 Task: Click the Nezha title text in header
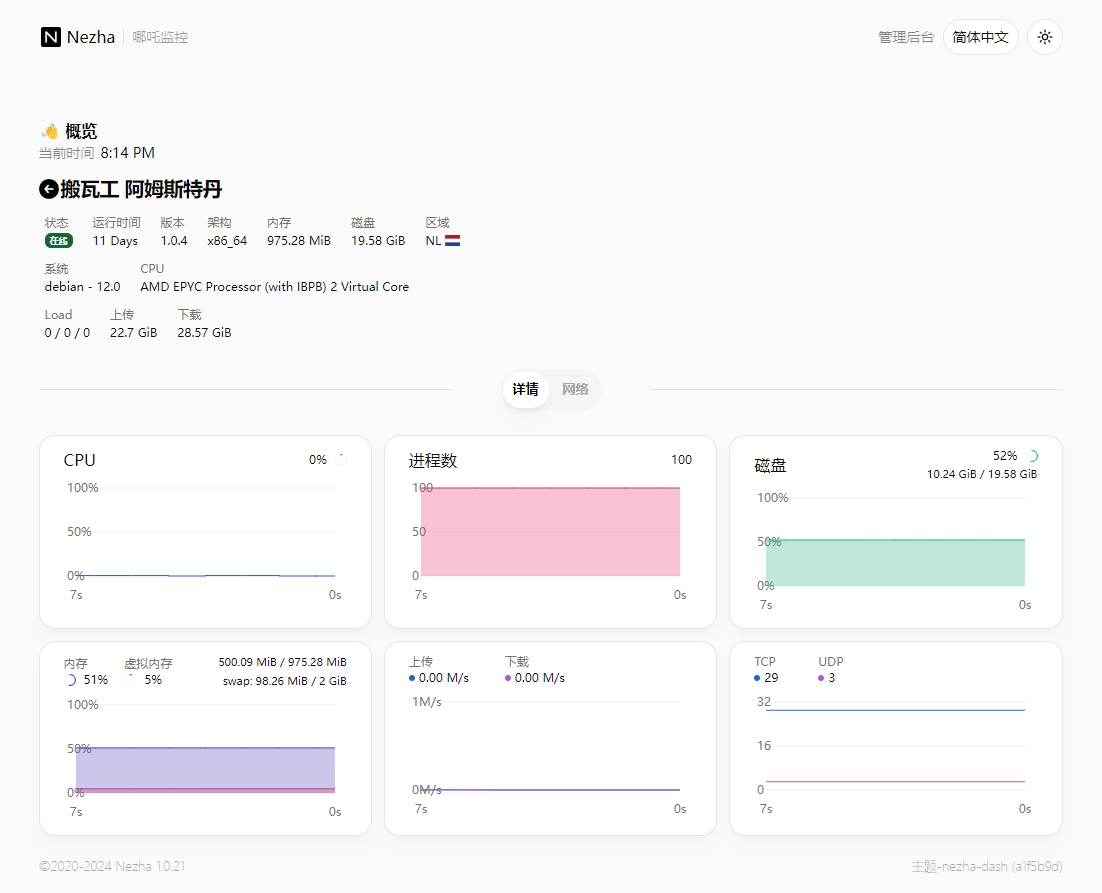click(92, 37)
